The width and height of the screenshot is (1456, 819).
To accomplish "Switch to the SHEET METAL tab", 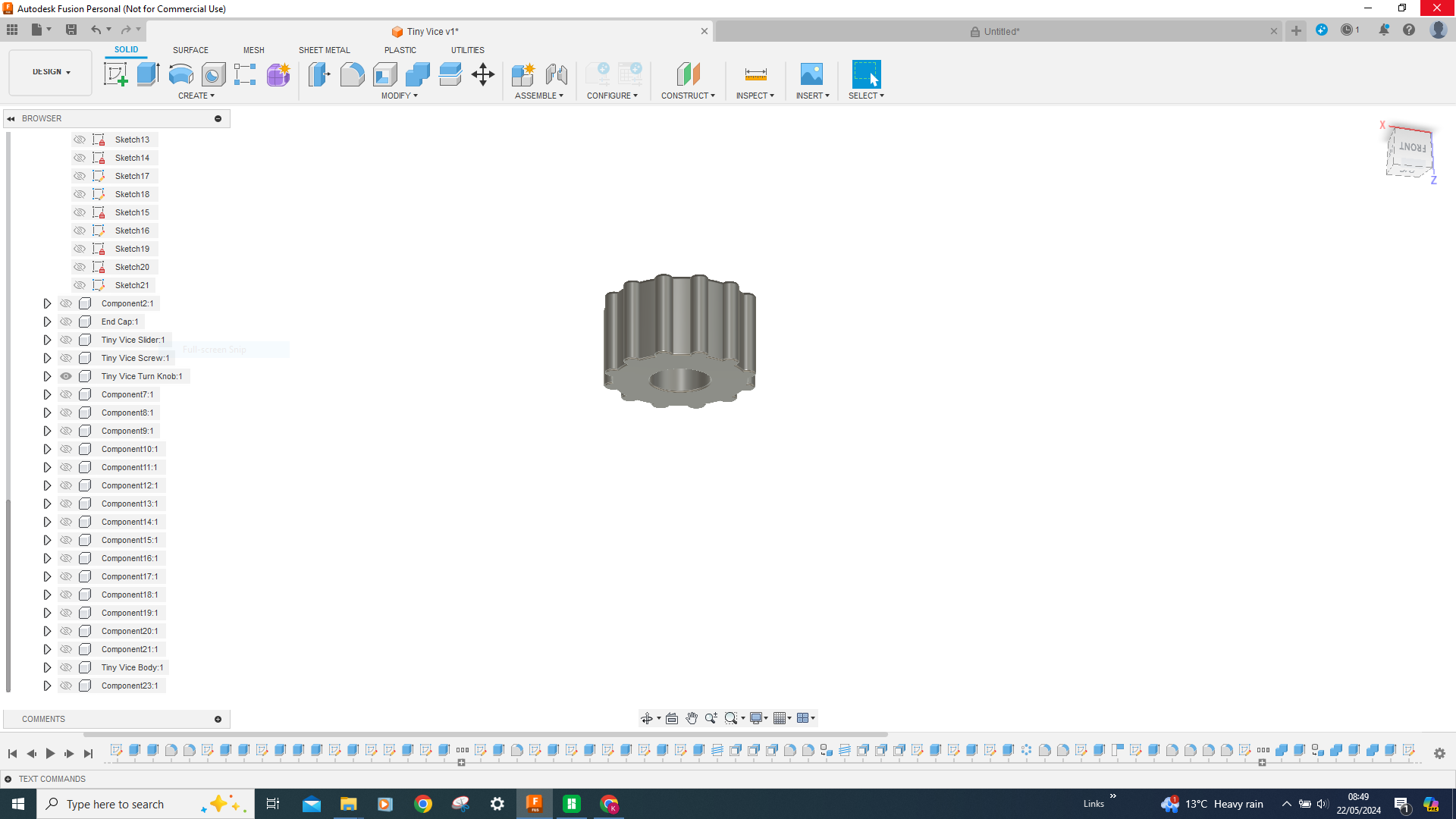I will [x=325, y=50].
